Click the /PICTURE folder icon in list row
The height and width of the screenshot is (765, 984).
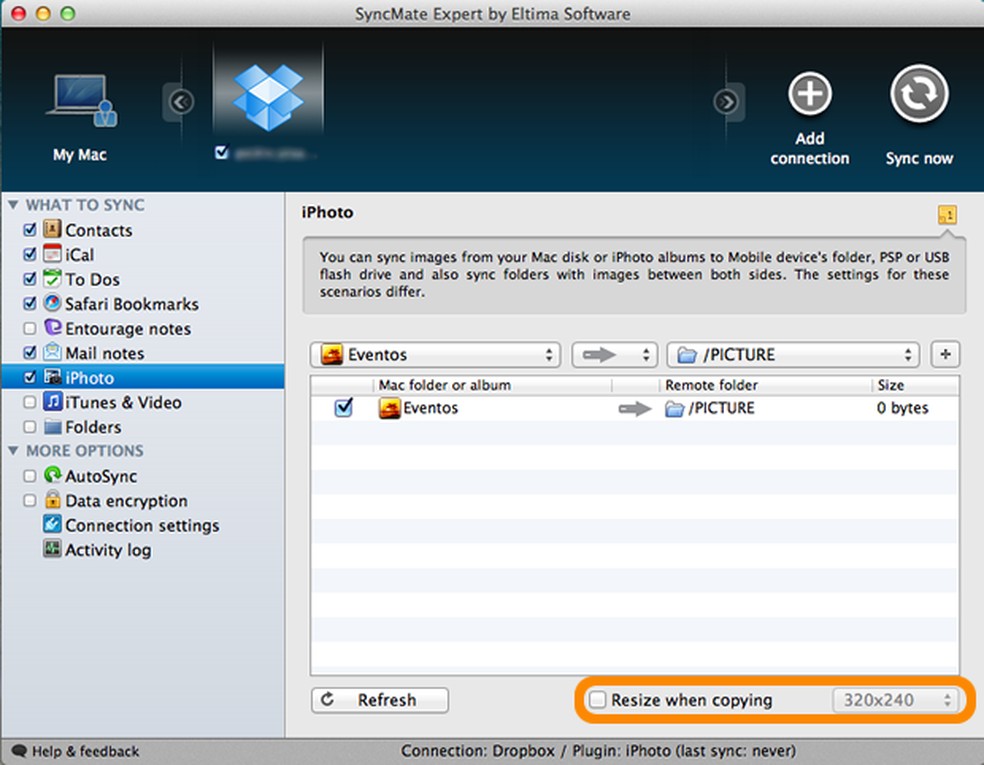675,409
